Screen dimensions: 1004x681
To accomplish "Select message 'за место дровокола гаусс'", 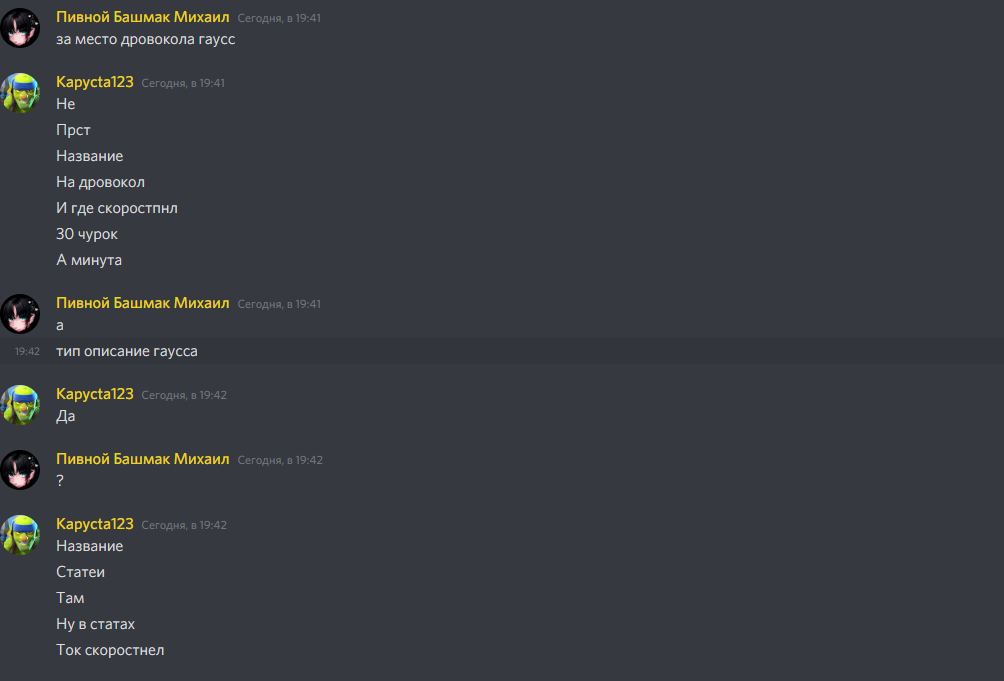I will pos(145,40).
